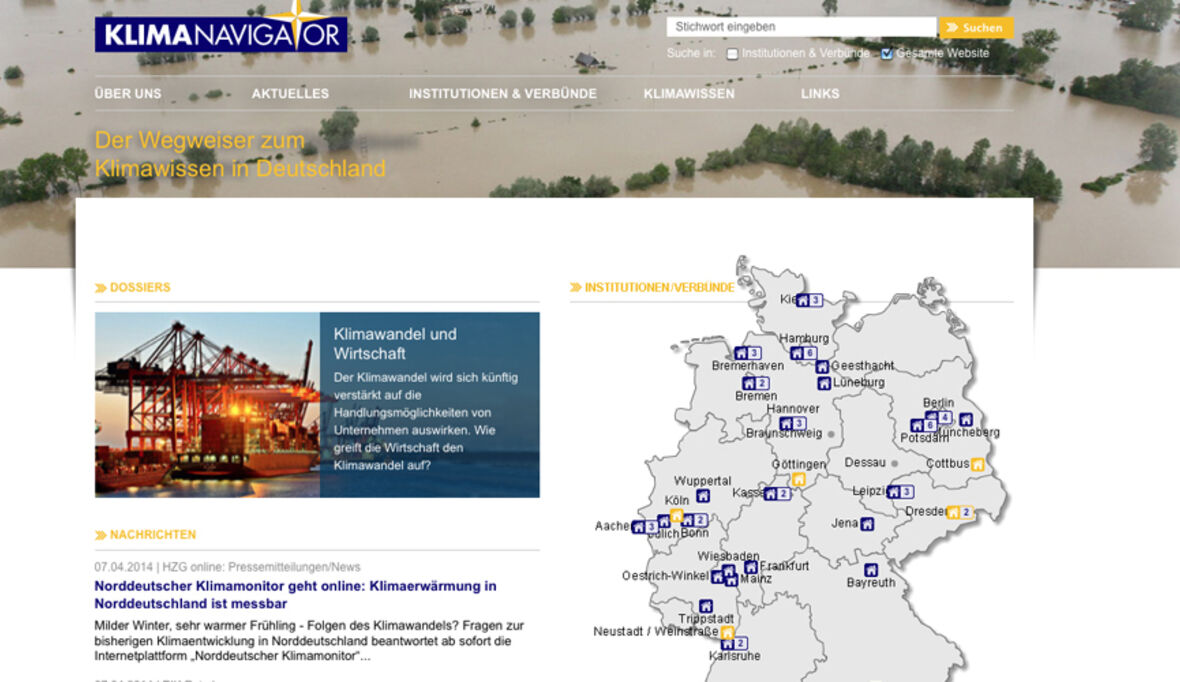Select the Wuppertal house icon
1180x682 pixels.
[x=703, y=495]
